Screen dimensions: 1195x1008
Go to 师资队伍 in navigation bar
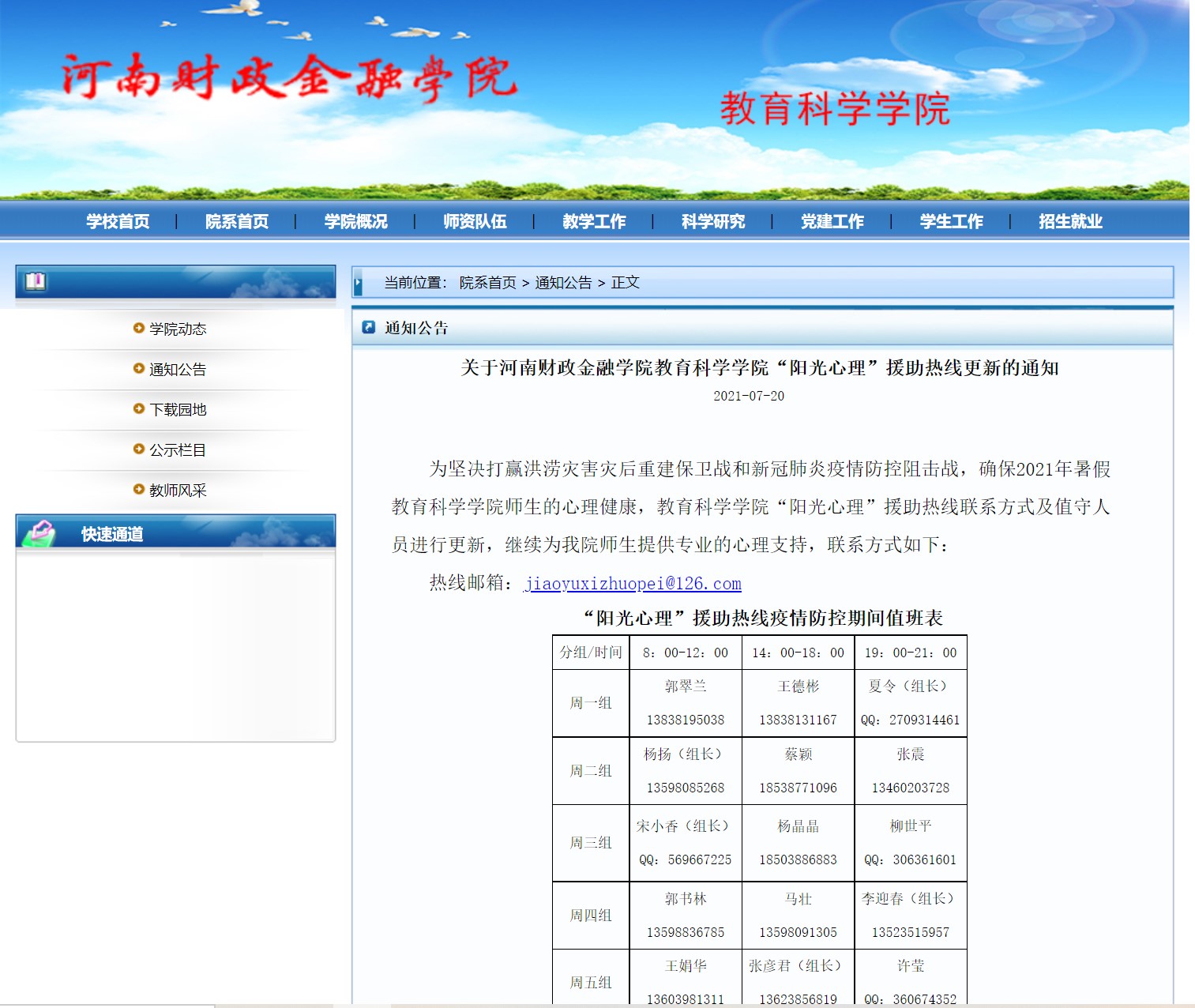pyautogui.click(x=475, y=221)
